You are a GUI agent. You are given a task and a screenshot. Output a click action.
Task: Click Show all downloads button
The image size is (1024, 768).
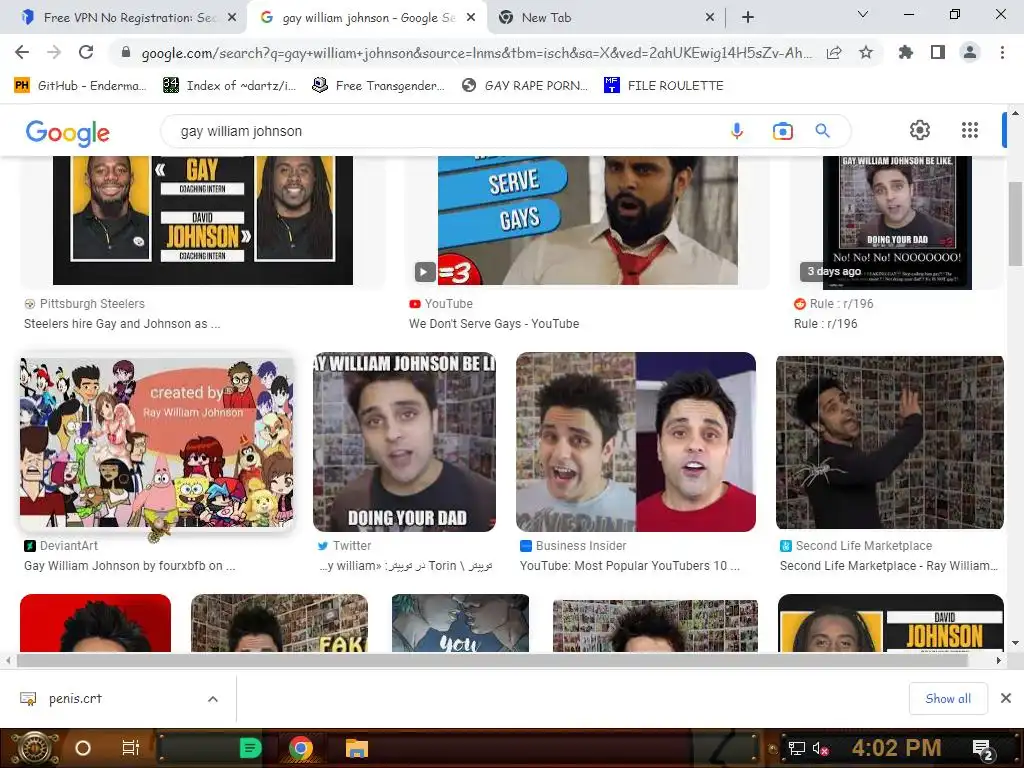tap(948, 699)
